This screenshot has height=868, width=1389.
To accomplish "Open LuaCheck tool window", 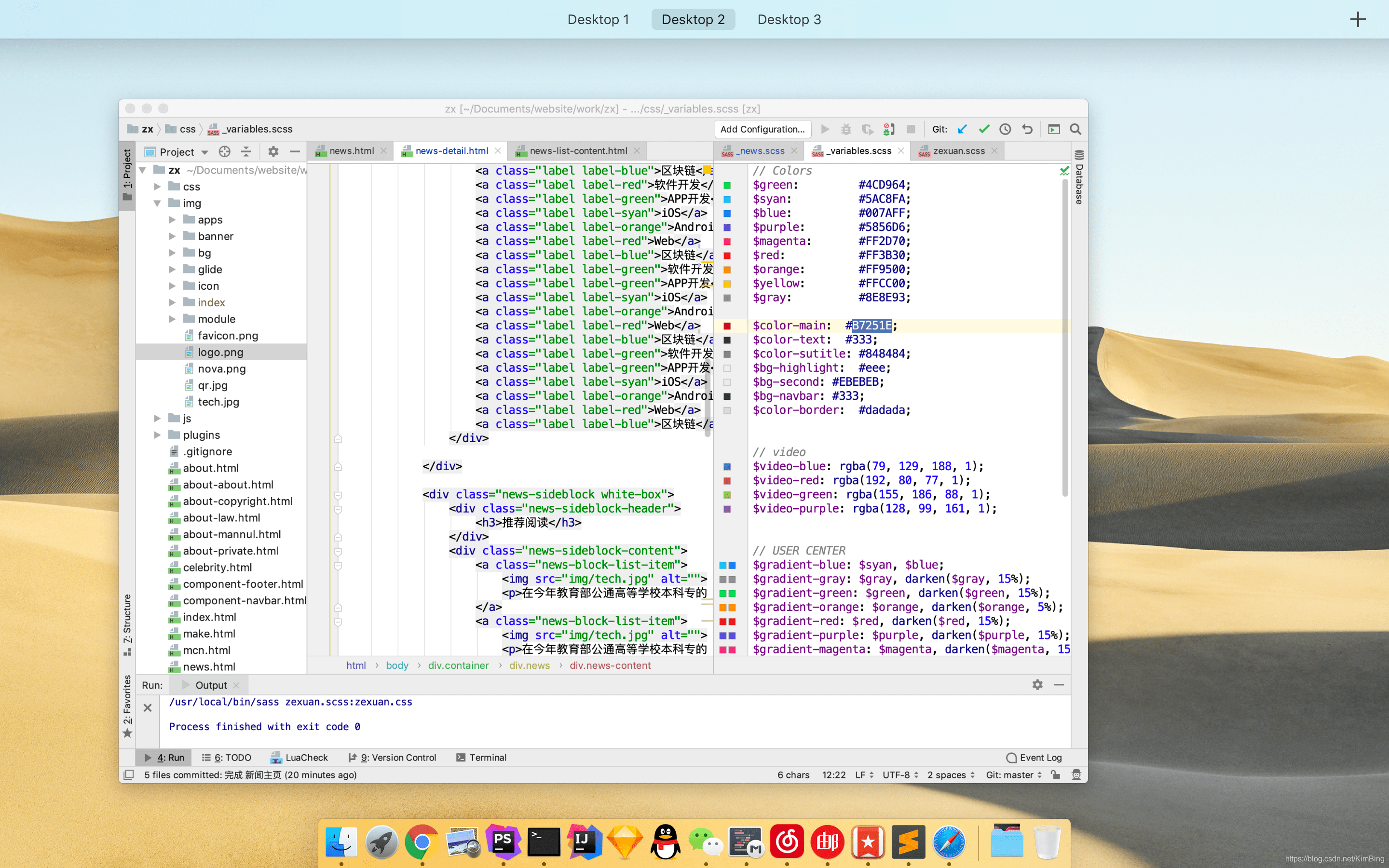I will coord(300,757).
